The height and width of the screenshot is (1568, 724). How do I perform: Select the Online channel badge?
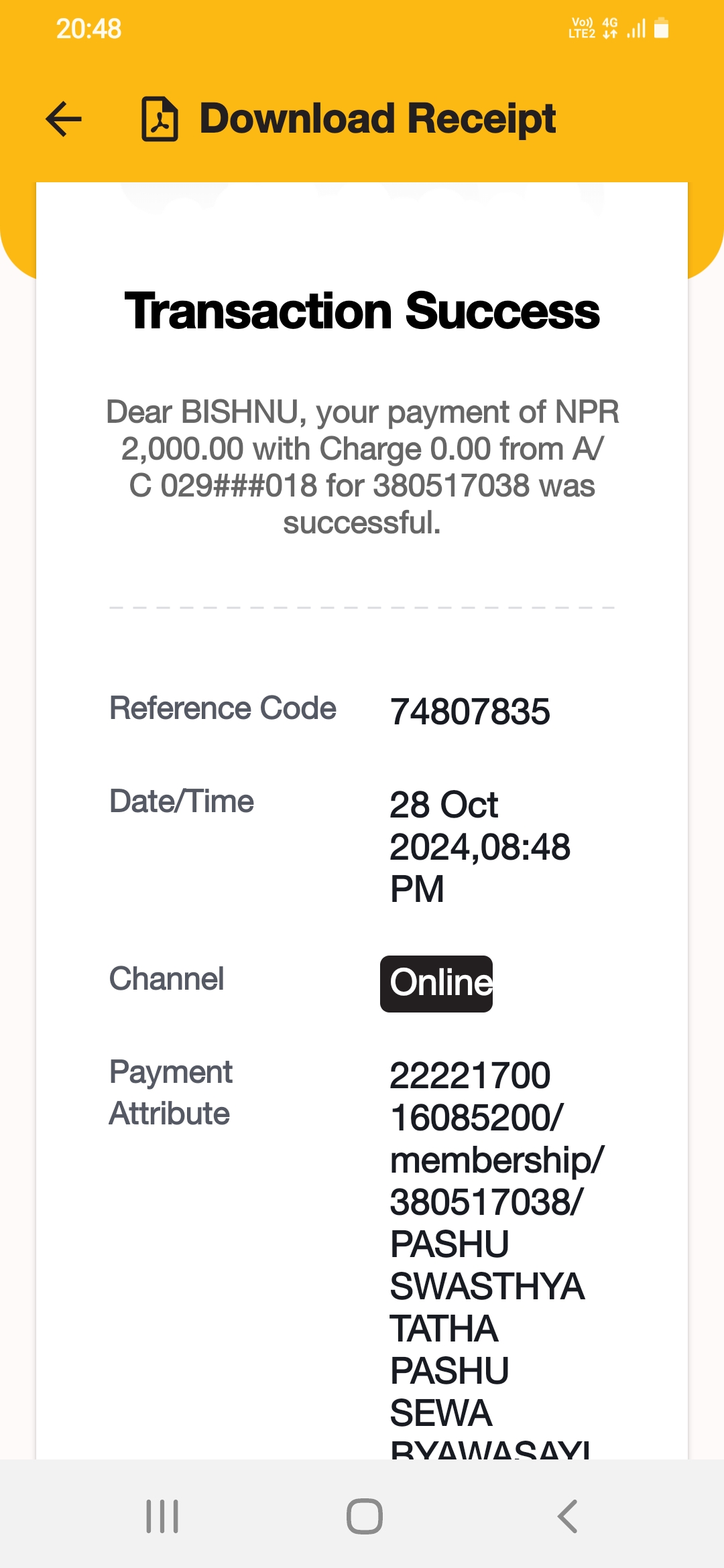[436, 983]
